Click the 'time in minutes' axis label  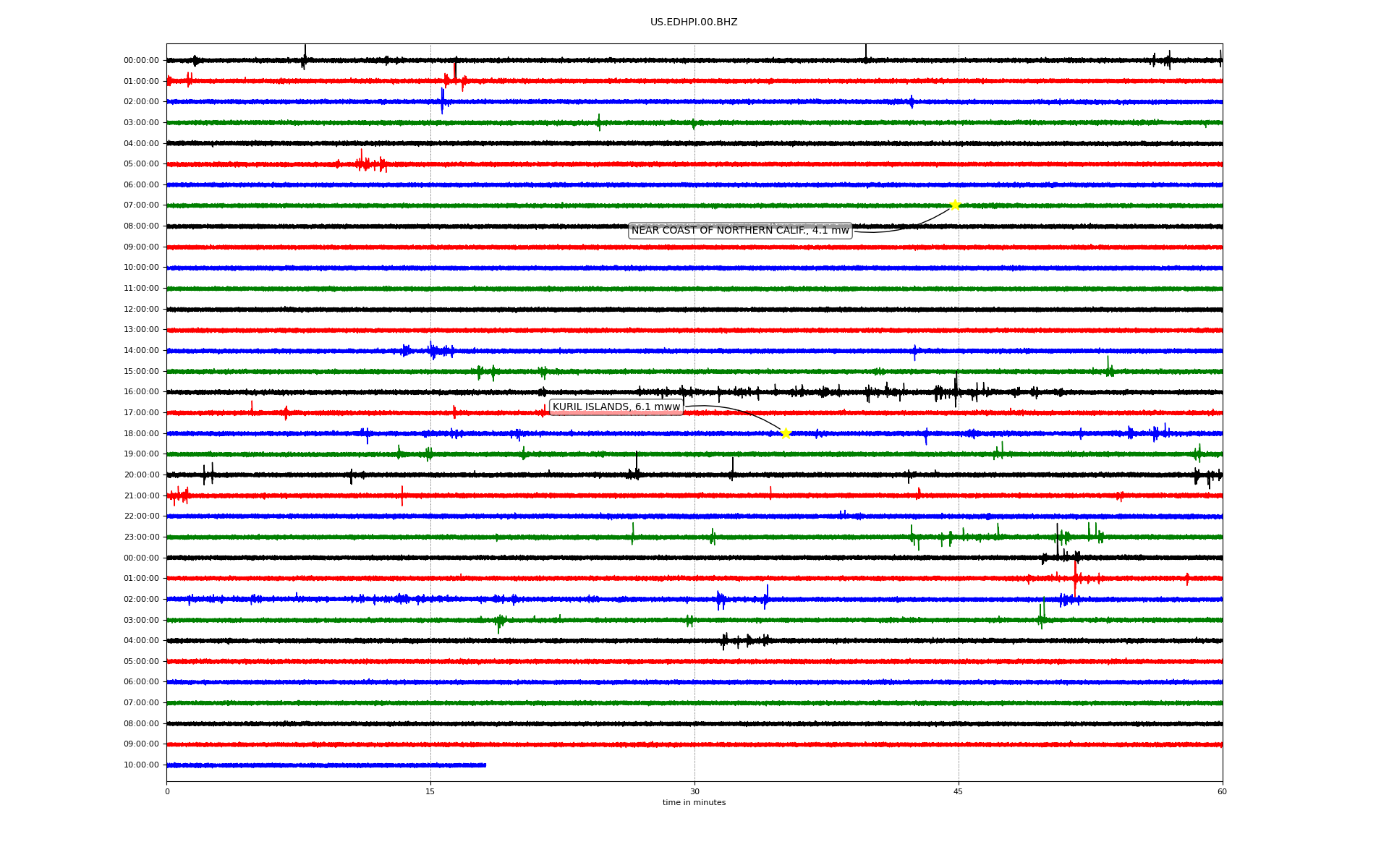coord(694,803)
